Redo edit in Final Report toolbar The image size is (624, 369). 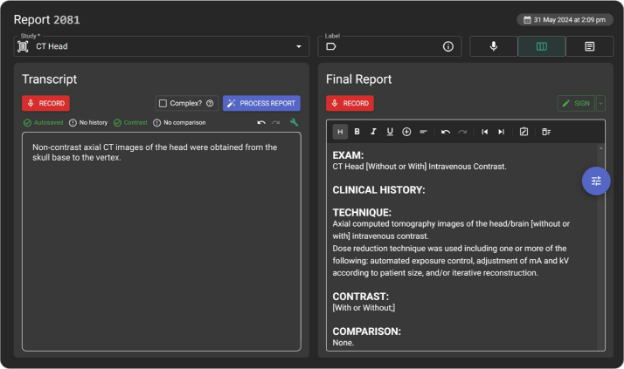click(462, 132)
